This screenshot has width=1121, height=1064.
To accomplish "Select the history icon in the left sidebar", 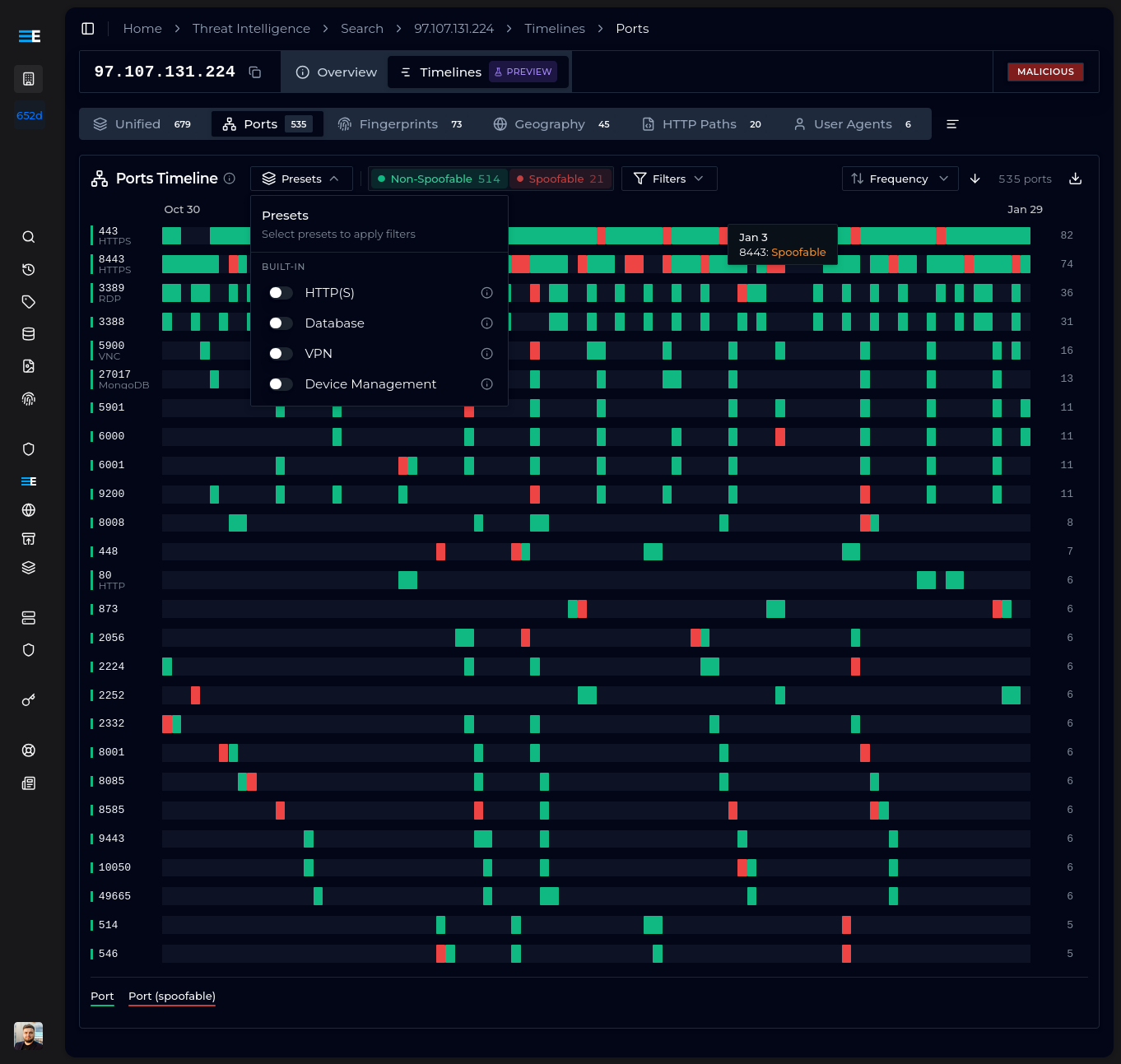I will (x=28, y=269).
